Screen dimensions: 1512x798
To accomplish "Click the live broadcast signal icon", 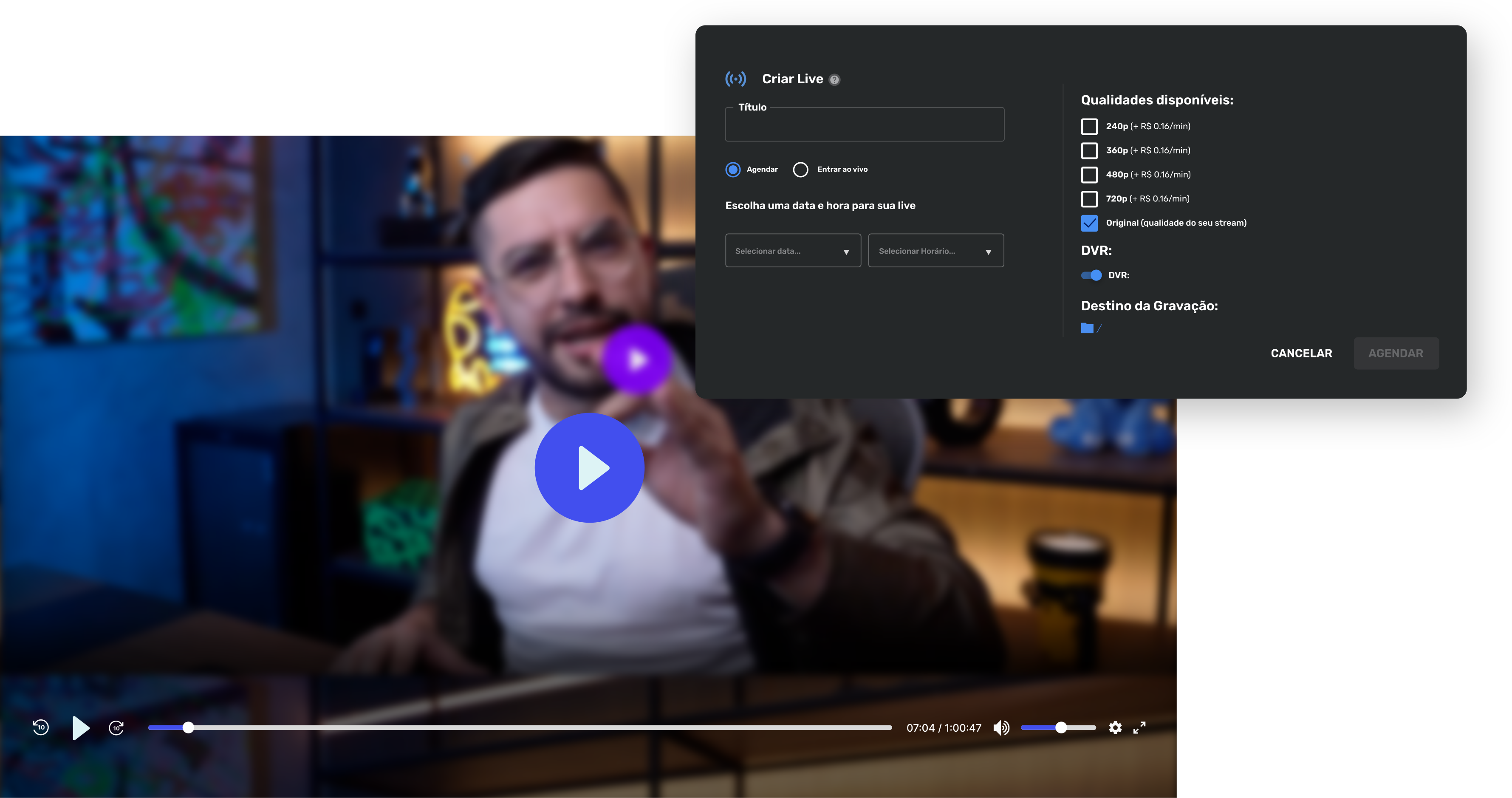I will click(x=735, y=79).
